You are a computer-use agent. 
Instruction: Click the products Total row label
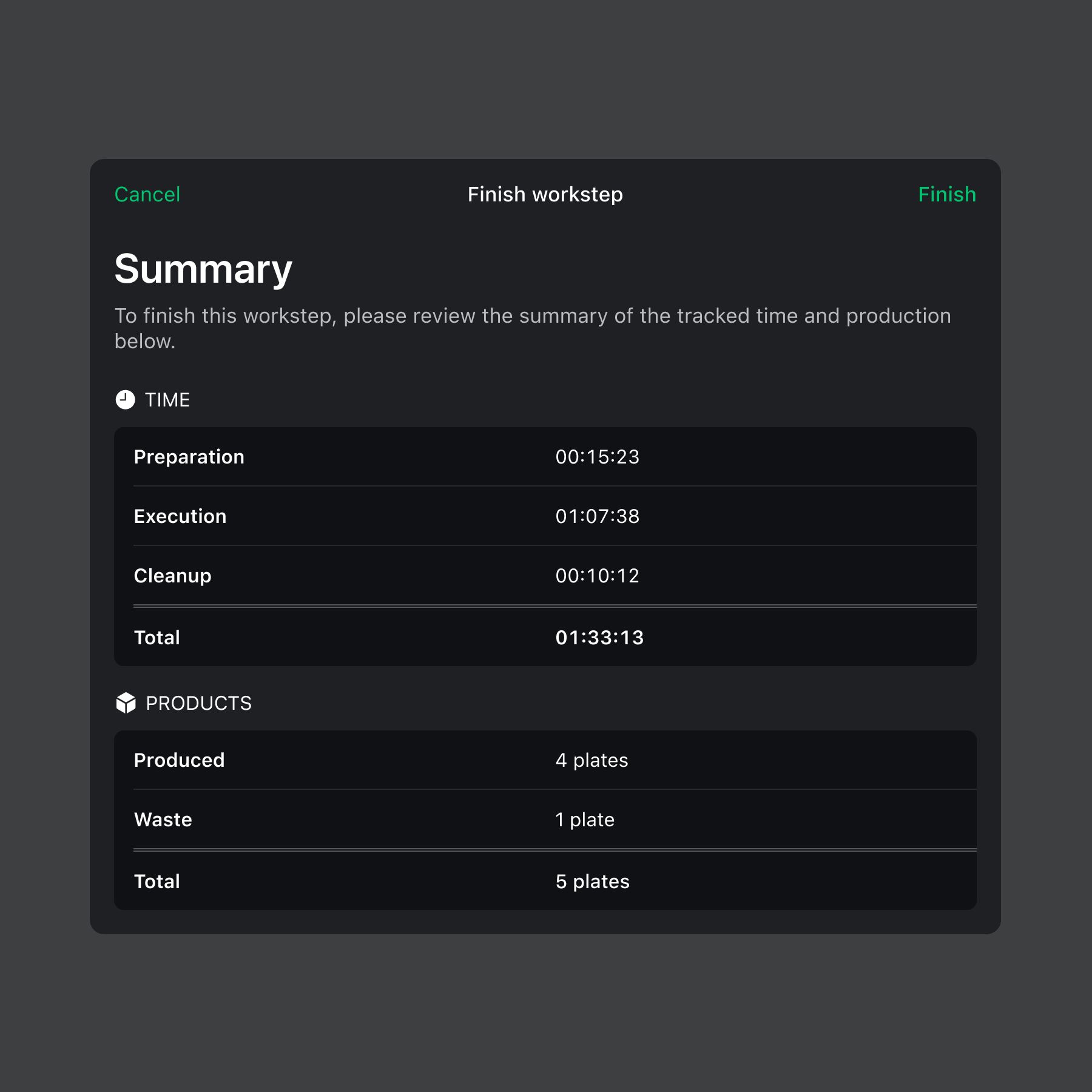[157, 881]
